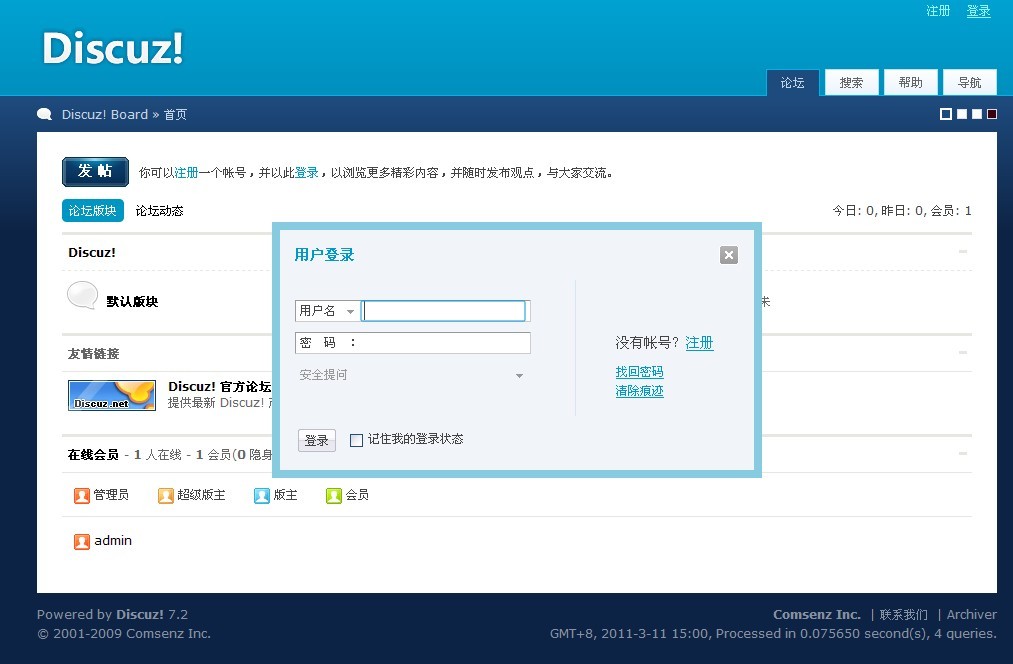Click the 在线会员 heading link

point(93,455)
